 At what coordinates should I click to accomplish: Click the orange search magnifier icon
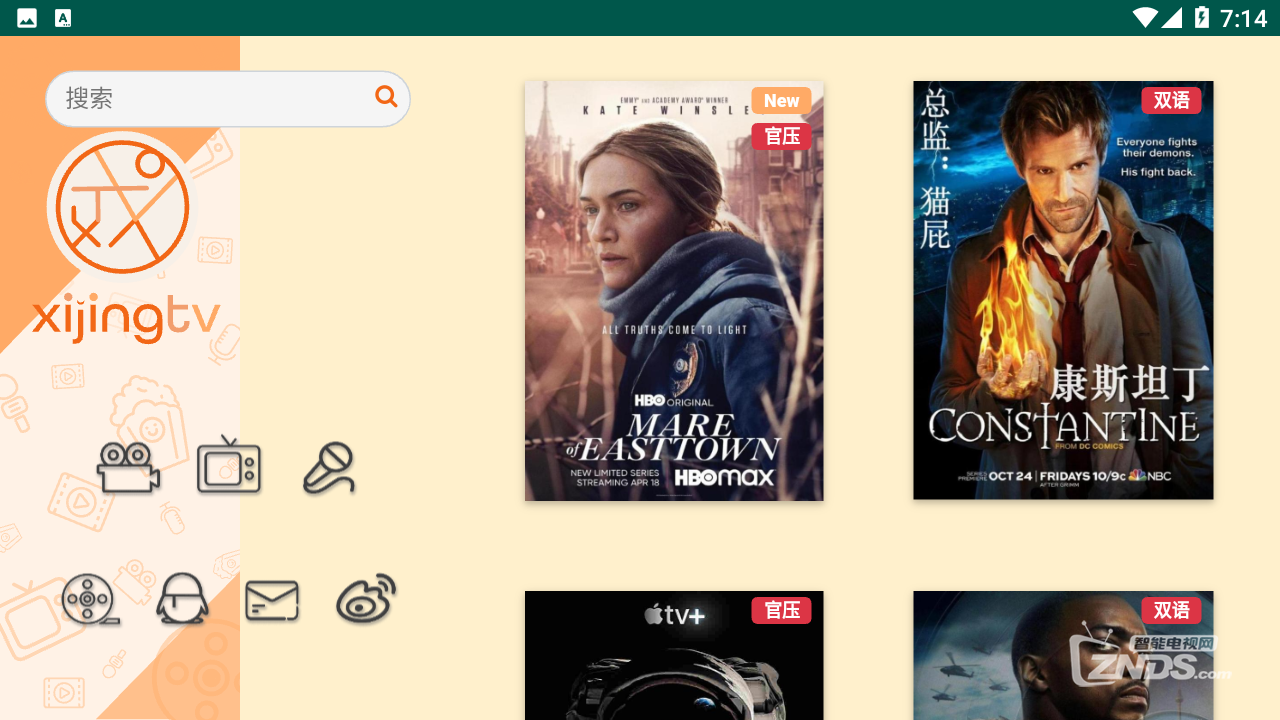pos(386,97)
